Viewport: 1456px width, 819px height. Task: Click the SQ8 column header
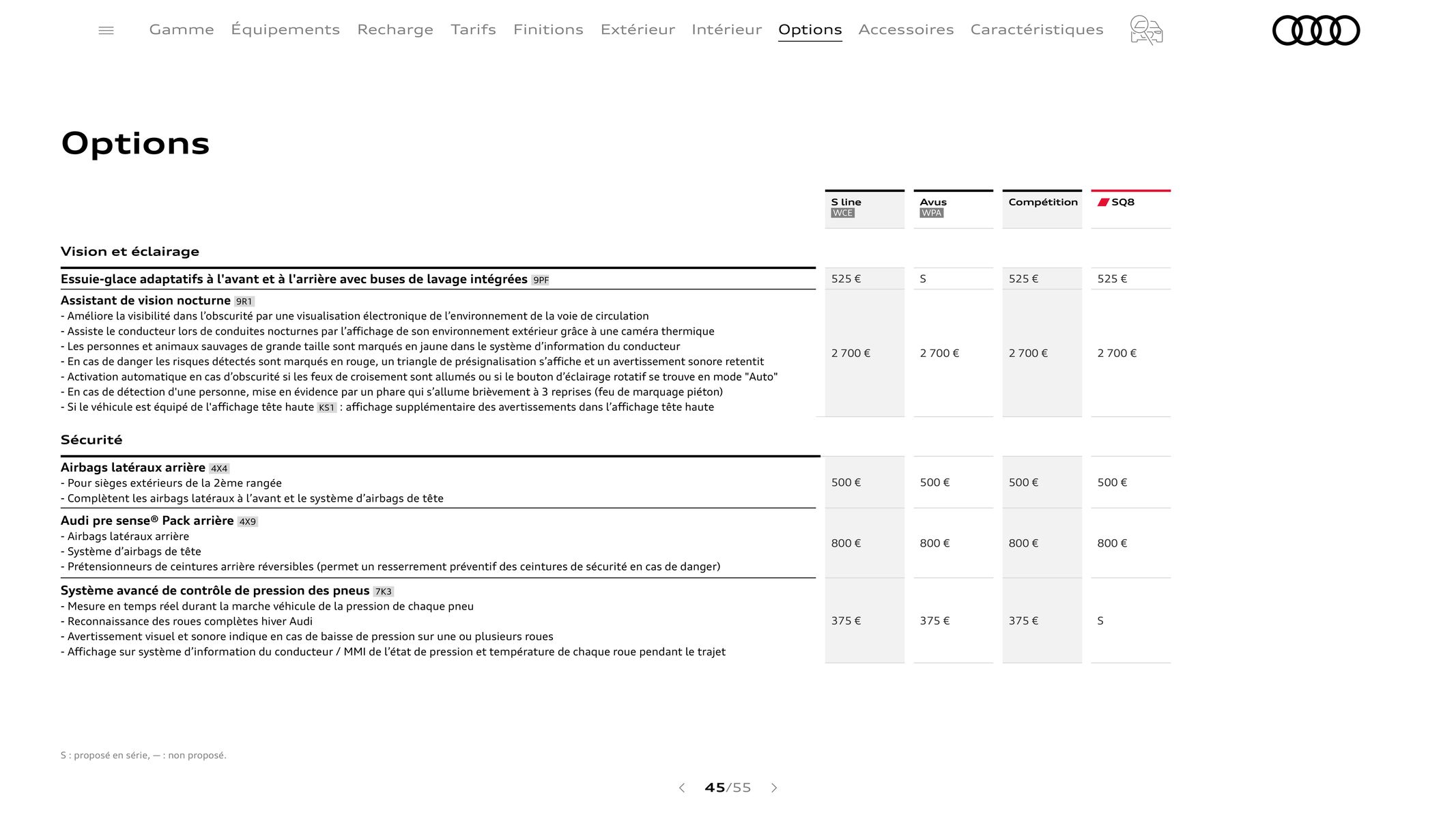[x=1130, y=209]
